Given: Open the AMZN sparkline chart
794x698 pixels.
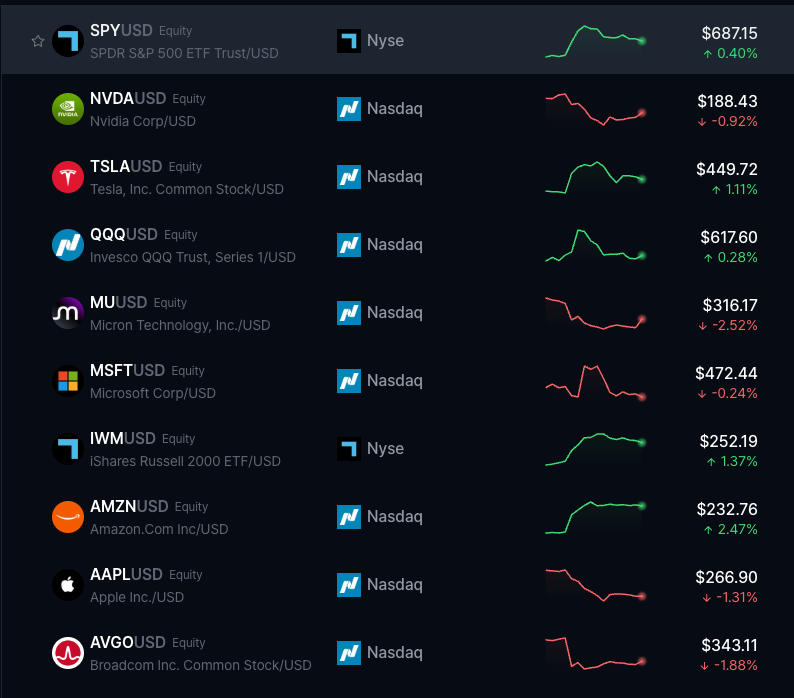Looking at the screenshot, I should [x=595, y=517].
